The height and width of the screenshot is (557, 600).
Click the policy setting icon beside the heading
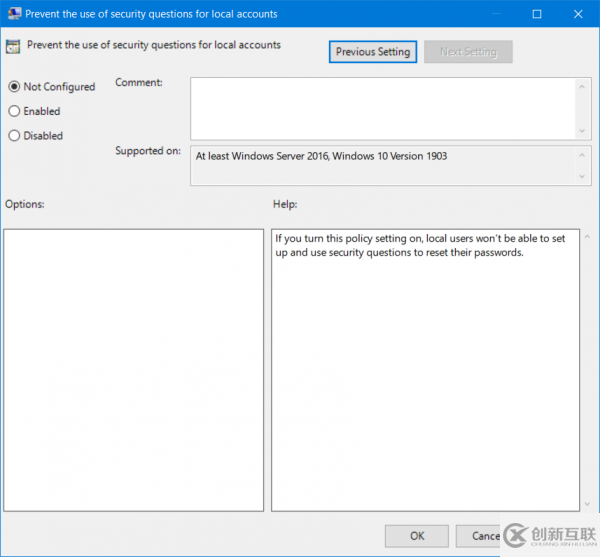(13, 47)
